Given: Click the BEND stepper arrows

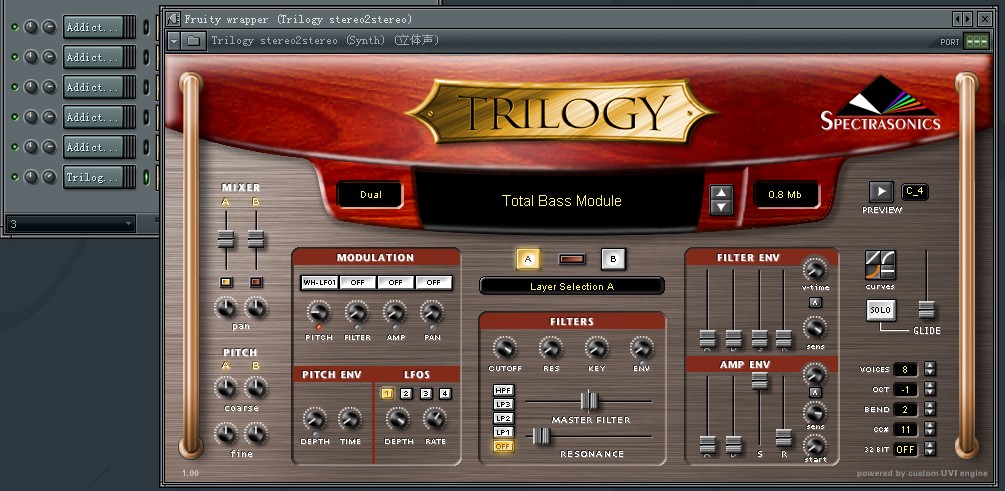Looking at the screenshot, I should [929, 409].
